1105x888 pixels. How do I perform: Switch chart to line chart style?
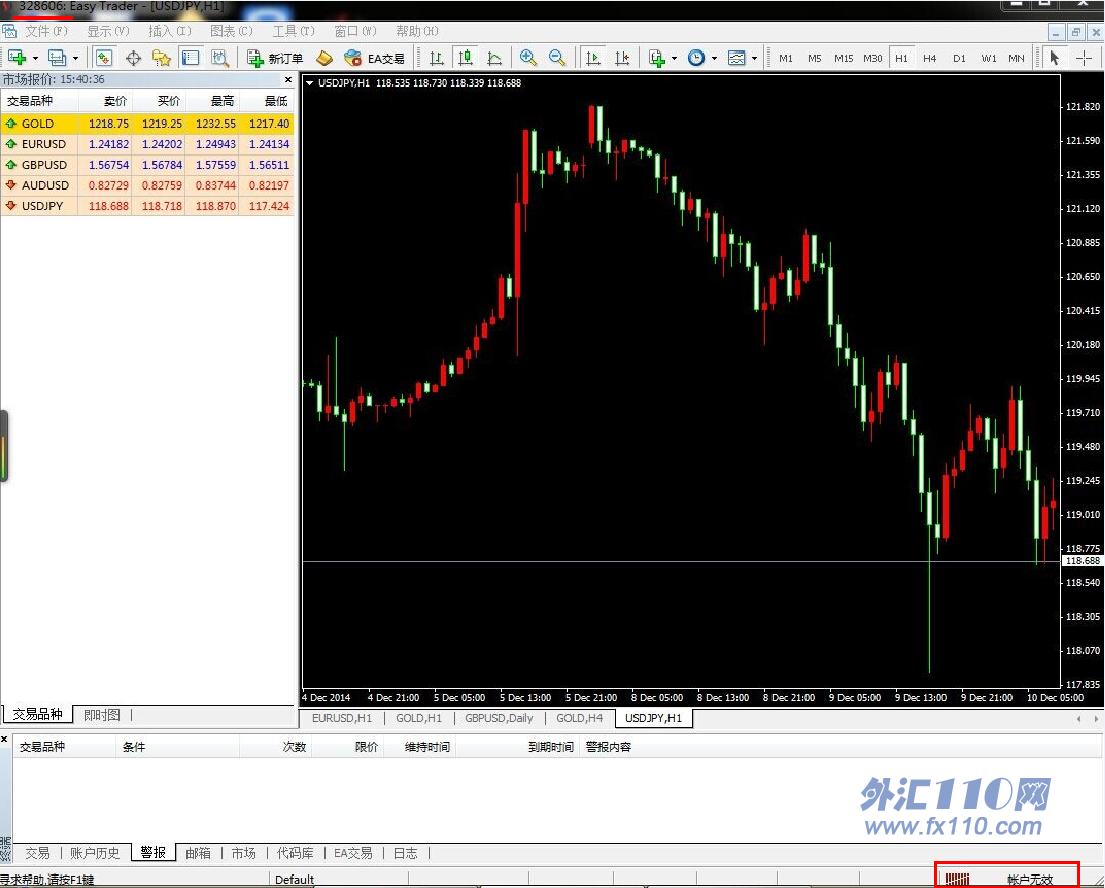pyautogui.click(x=494, y=58)
